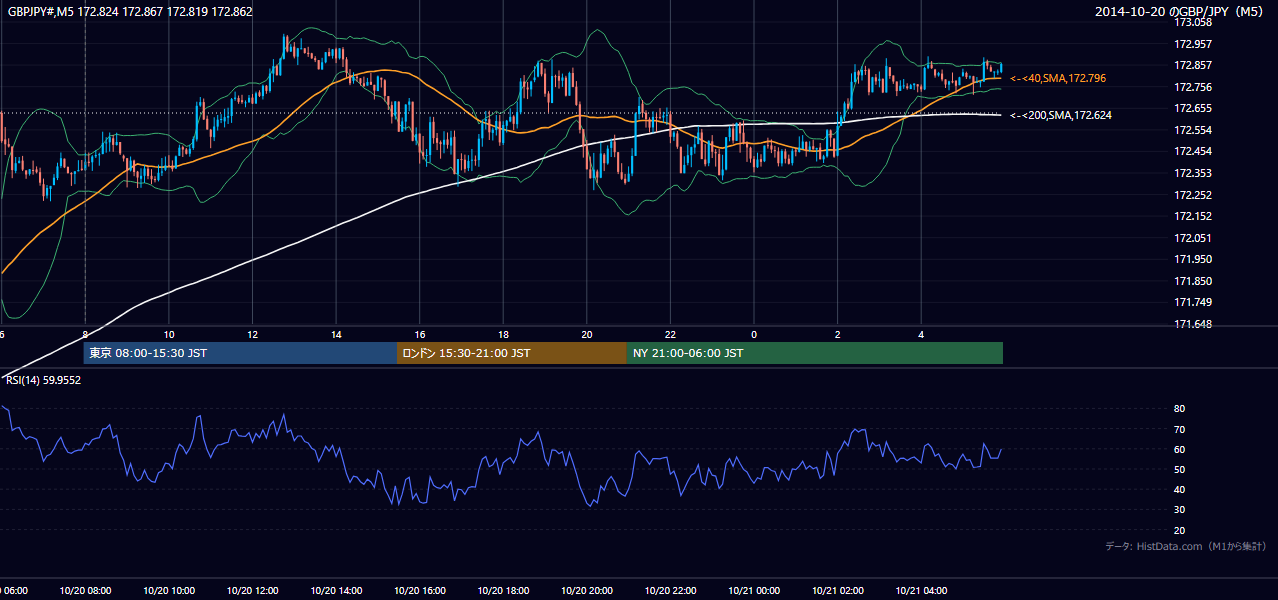Click the London 15:30-21:00 JST session bar
The width and height of the screenshot is (1278, 600).
pos(512,353)
